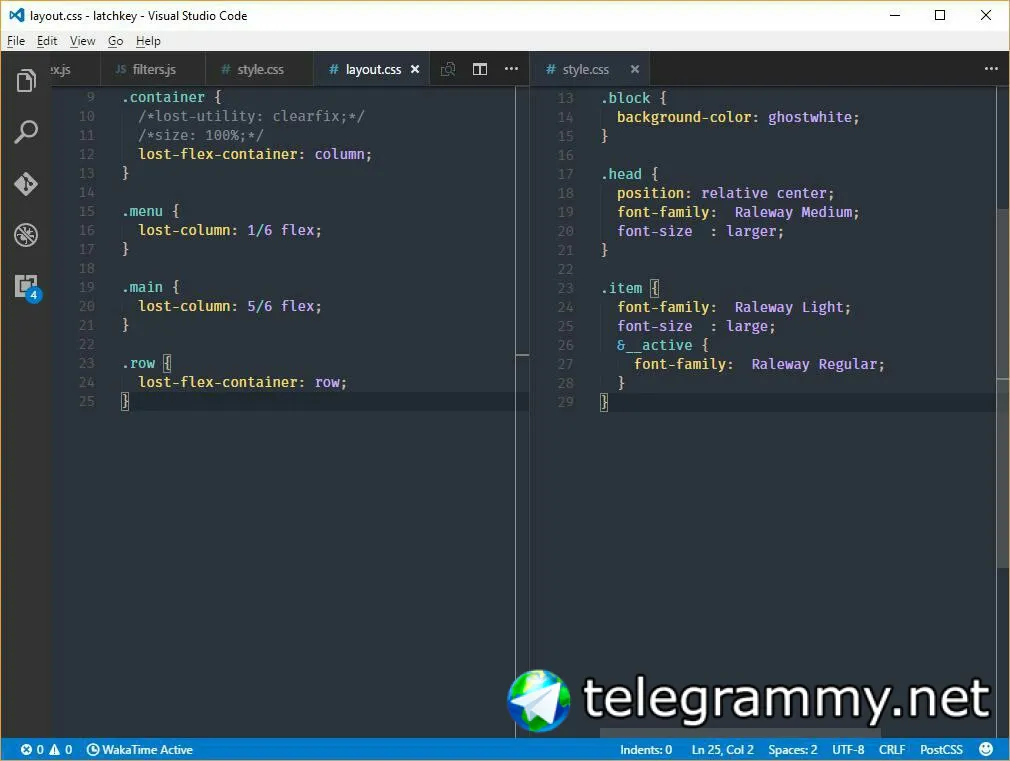
Task: Click '&__active' nested selector
Action: [x=654, y=345]
